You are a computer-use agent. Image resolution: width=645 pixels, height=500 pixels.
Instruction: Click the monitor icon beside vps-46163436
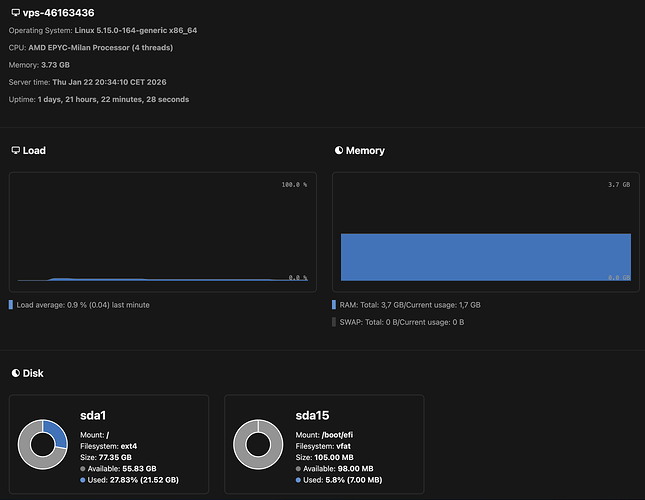click(14, 12)
